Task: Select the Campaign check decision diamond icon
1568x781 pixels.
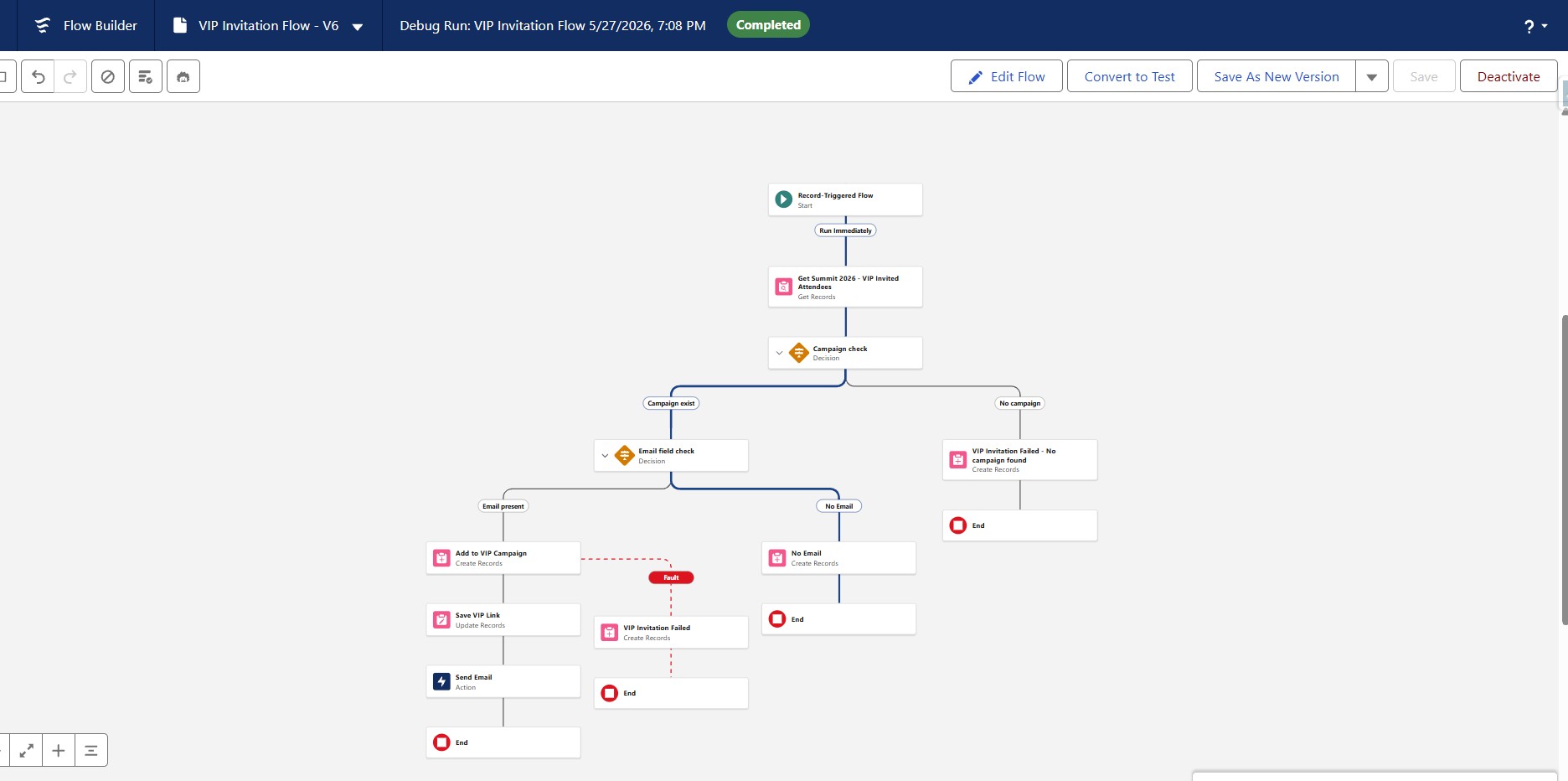Action: coord(799,353)
